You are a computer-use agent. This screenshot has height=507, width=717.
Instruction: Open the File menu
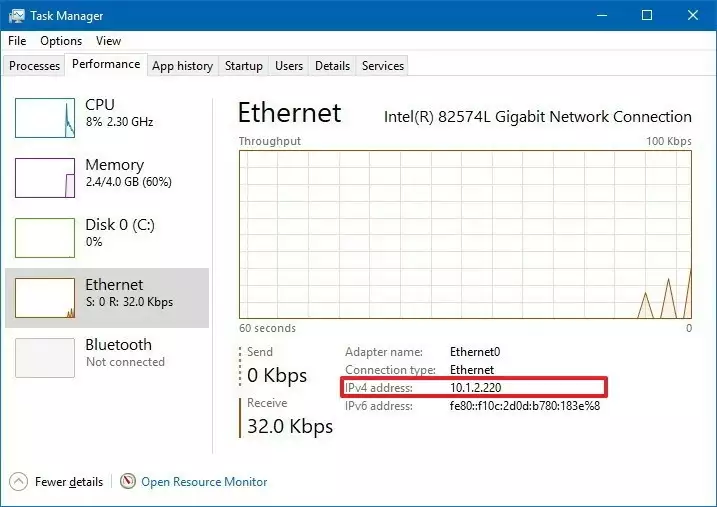17,41
